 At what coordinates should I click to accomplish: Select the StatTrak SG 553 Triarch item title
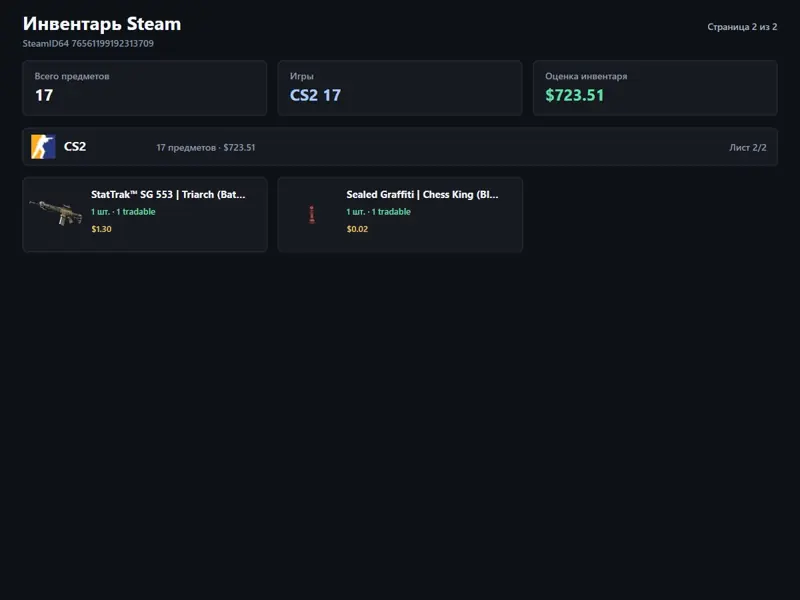click(168, 194)
